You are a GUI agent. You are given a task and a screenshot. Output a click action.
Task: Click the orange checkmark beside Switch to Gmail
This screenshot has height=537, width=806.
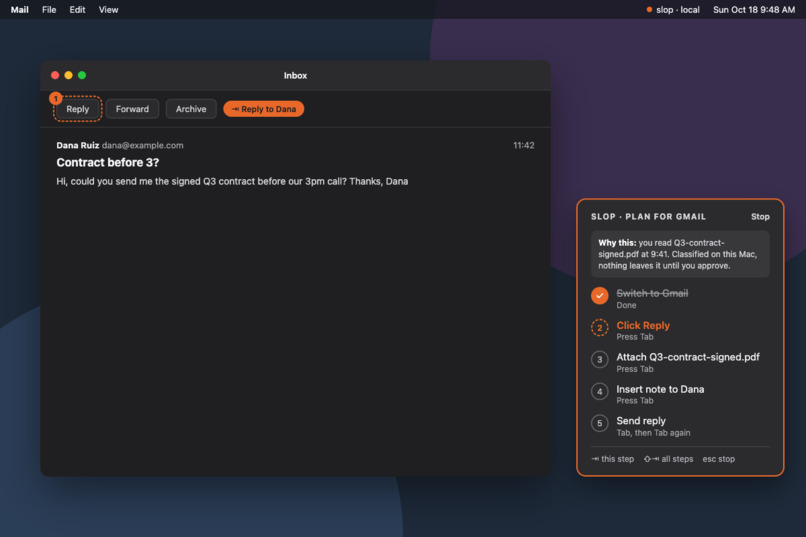[599, 295]
